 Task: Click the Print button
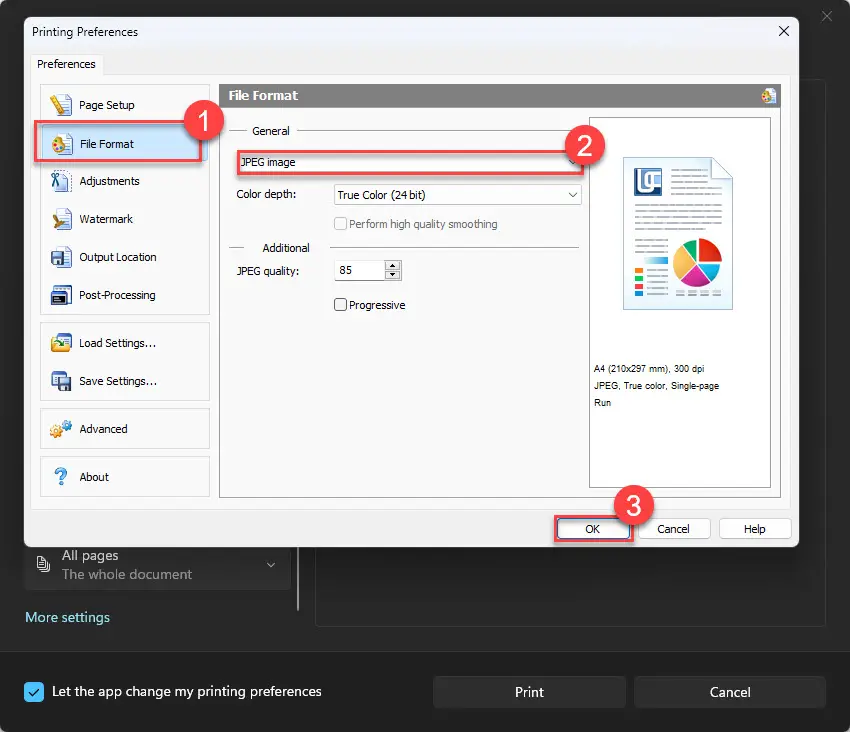pyautogui.click(x=529, y=692)
